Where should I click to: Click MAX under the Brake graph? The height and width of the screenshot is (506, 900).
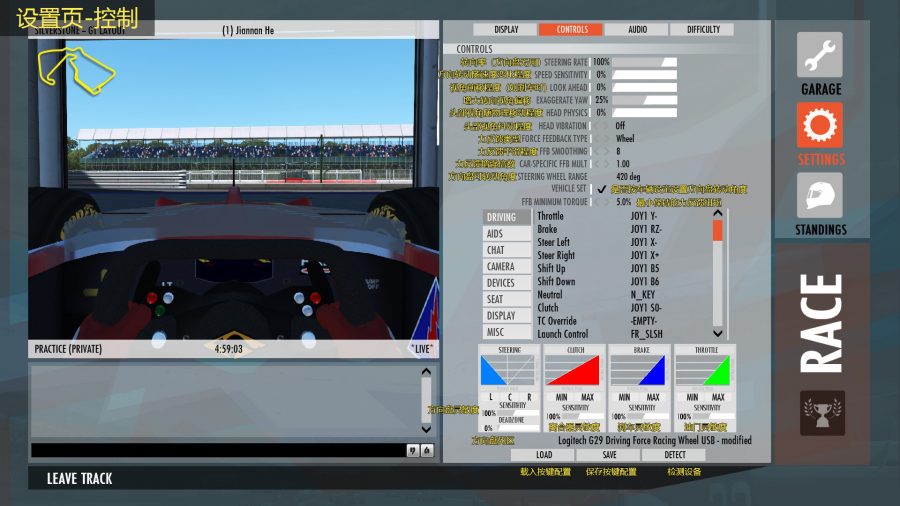[x=653, y=397]
